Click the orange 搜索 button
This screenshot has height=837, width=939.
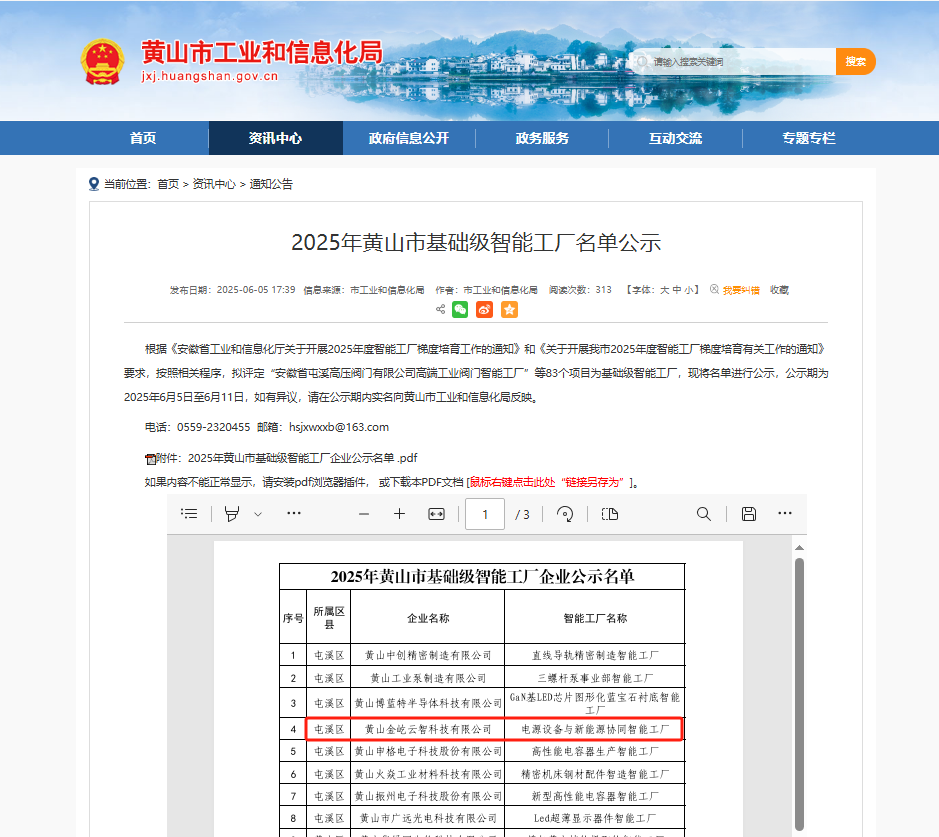(x=855, y=62)
